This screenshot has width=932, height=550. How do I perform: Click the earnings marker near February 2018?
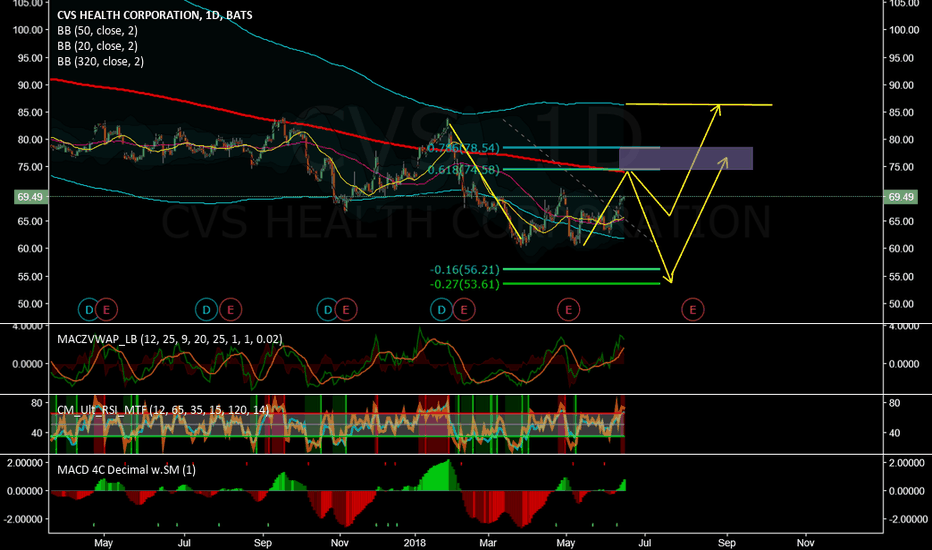(464, 309)
